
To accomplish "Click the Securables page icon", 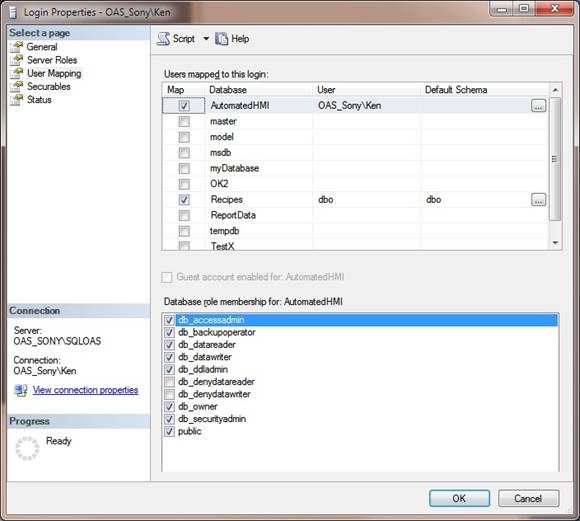I will [17, 87].
